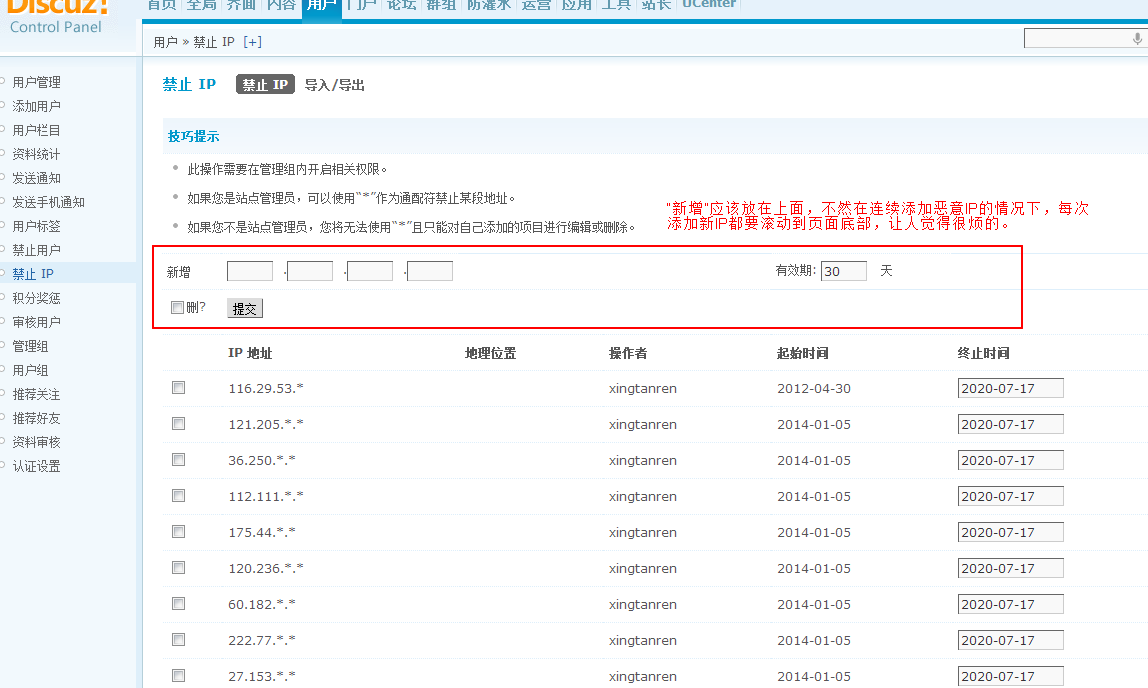Viewport: 1148px width, 688px height.
Task: Click the microphone icon in search box
Action: tap(1137, 38)
